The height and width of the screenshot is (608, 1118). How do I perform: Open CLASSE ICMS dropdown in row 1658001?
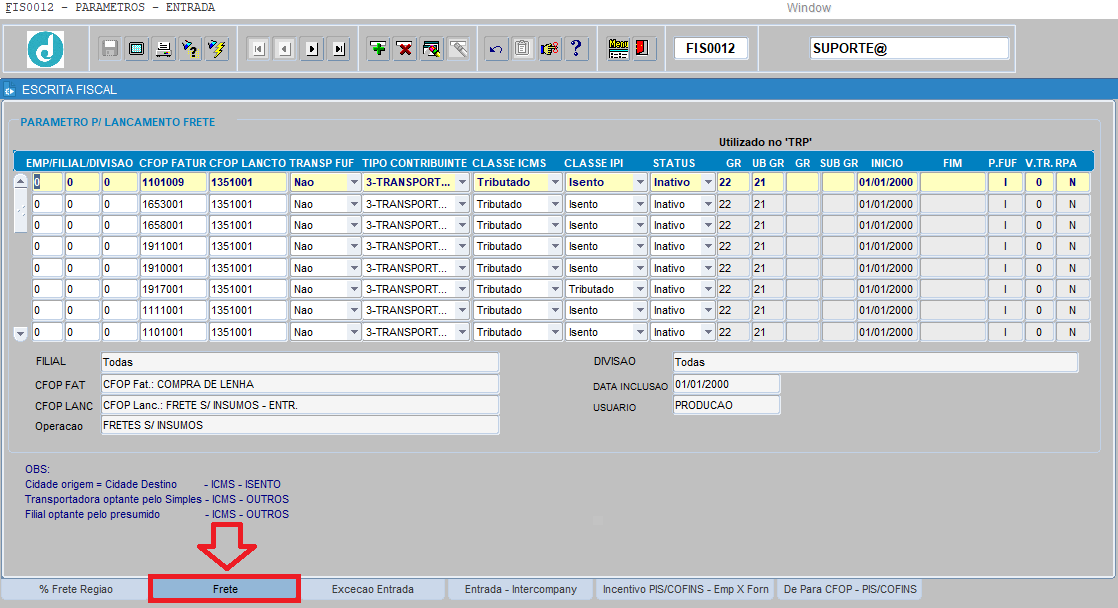coord(555,225)
